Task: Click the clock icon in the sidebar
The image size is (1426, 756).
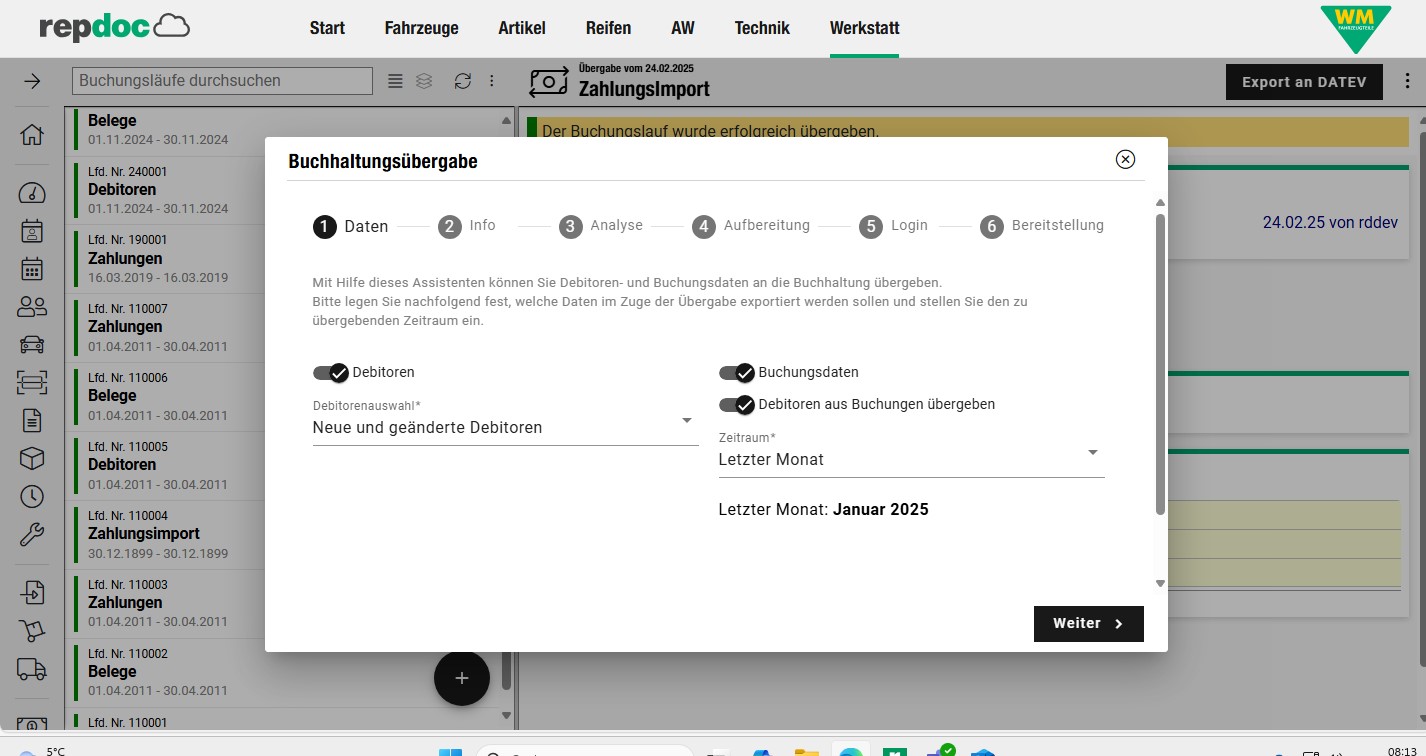Action: [x=32, y=497]
